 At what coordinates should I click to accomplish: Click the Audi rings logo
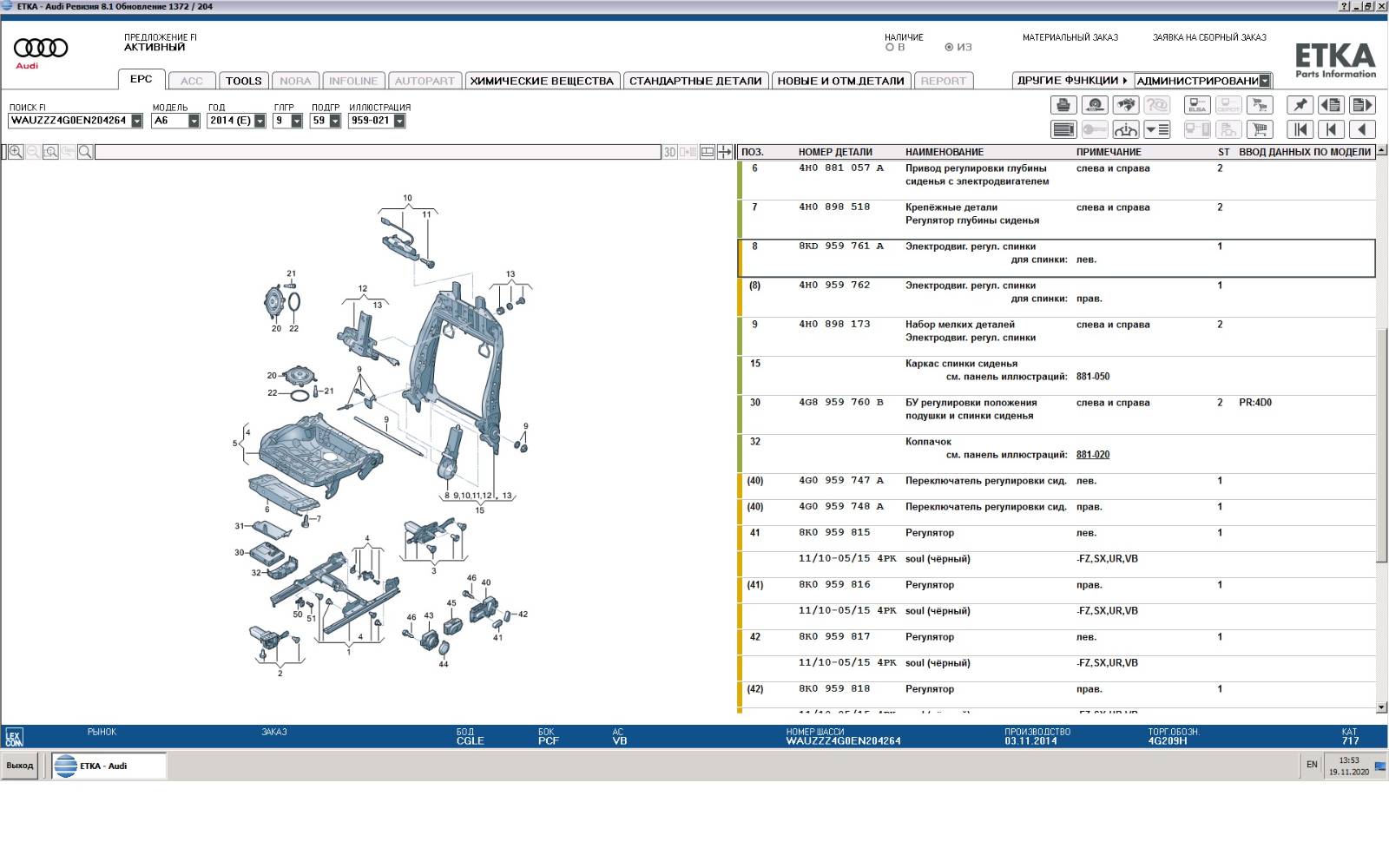pos(40,49)
